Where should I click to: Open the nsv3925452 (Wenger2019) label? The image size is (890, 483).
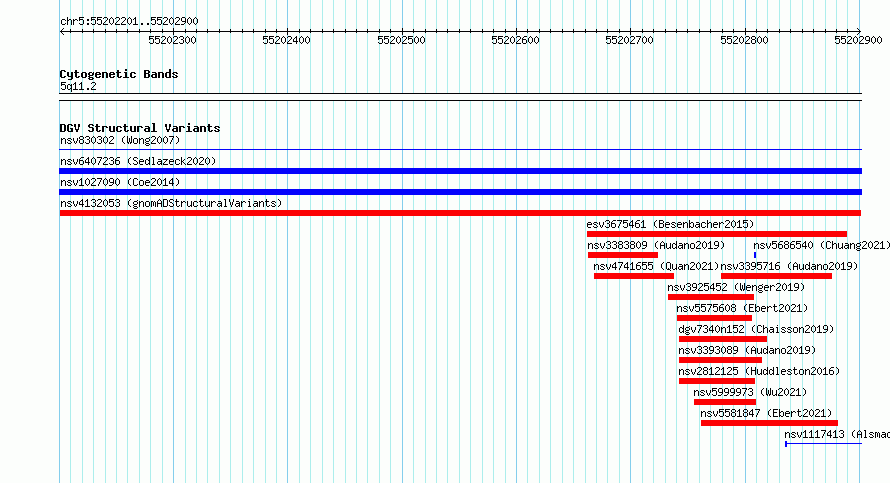[x=736, y=287]
